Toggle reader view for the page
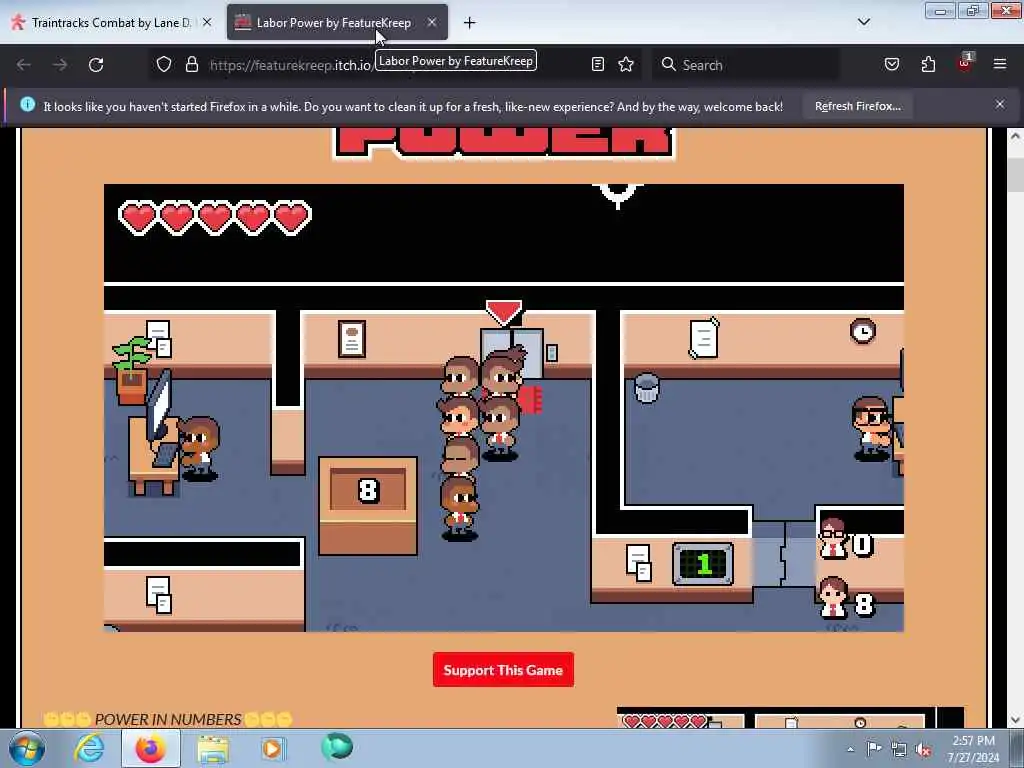1024x768 pixels. 598,64
